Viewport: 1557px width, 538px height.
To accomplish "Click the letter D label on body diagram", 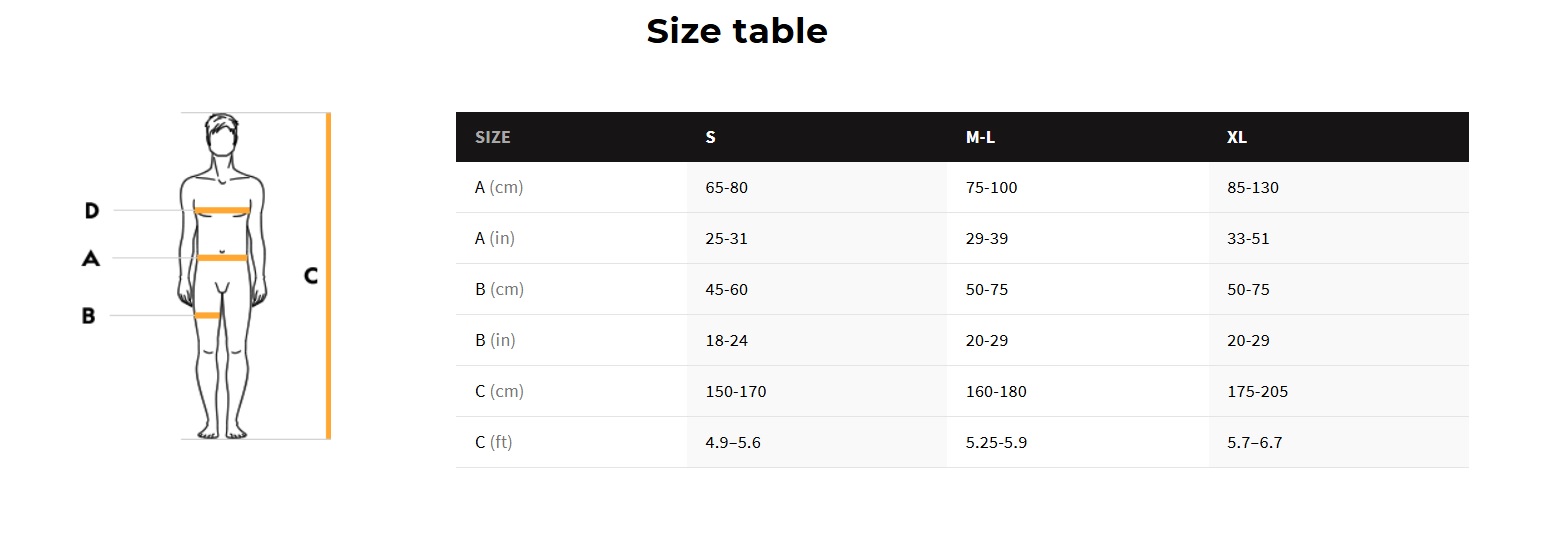I will pos(91,210).
